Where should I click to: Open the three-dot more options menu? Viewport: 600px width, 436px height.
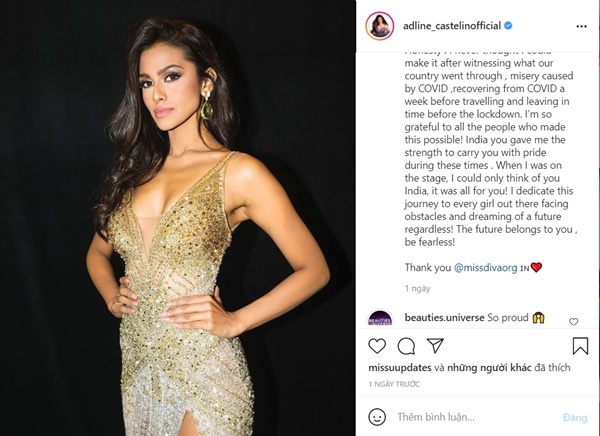pyautogui.click(x=581, y=26)
